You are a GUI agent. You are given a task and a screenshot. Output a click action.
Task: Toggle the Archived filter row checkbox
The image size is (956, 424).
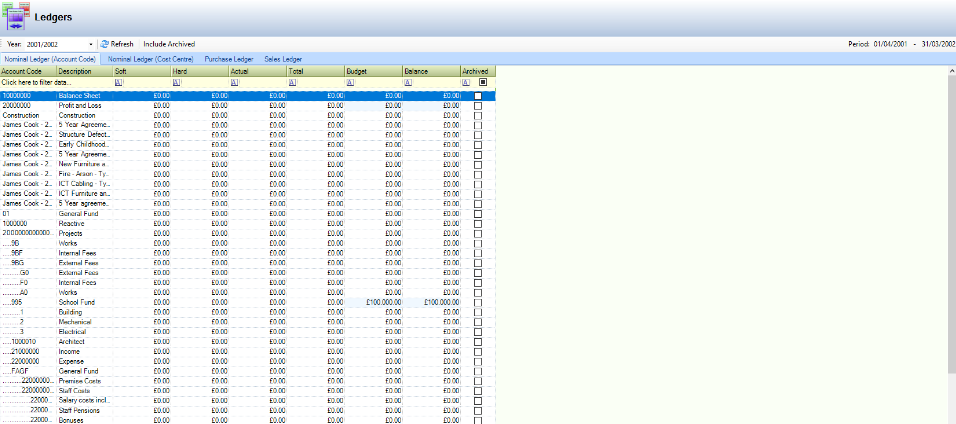(x=482, y=83)
